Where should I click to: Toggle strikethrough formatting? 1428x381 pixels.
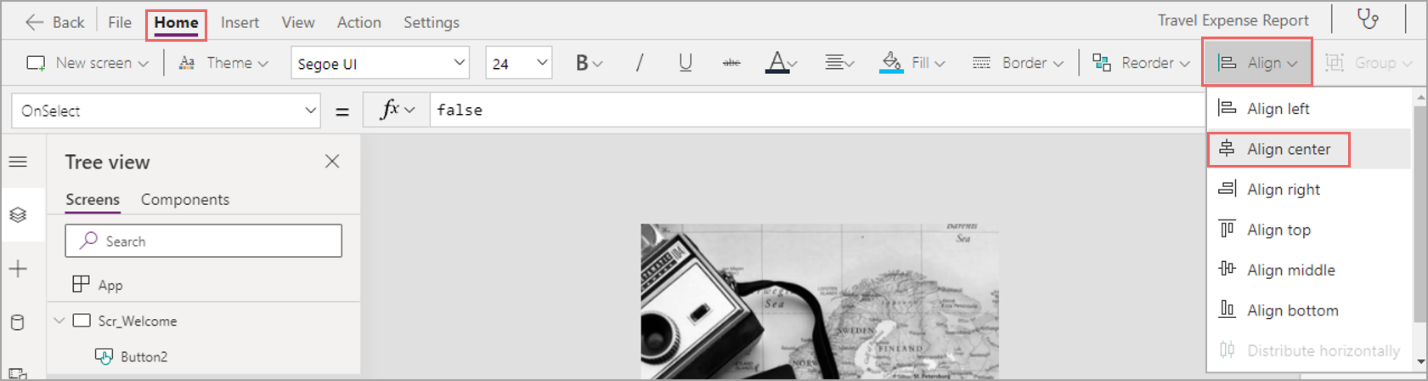pyautogui.click(x=731, y=63)
